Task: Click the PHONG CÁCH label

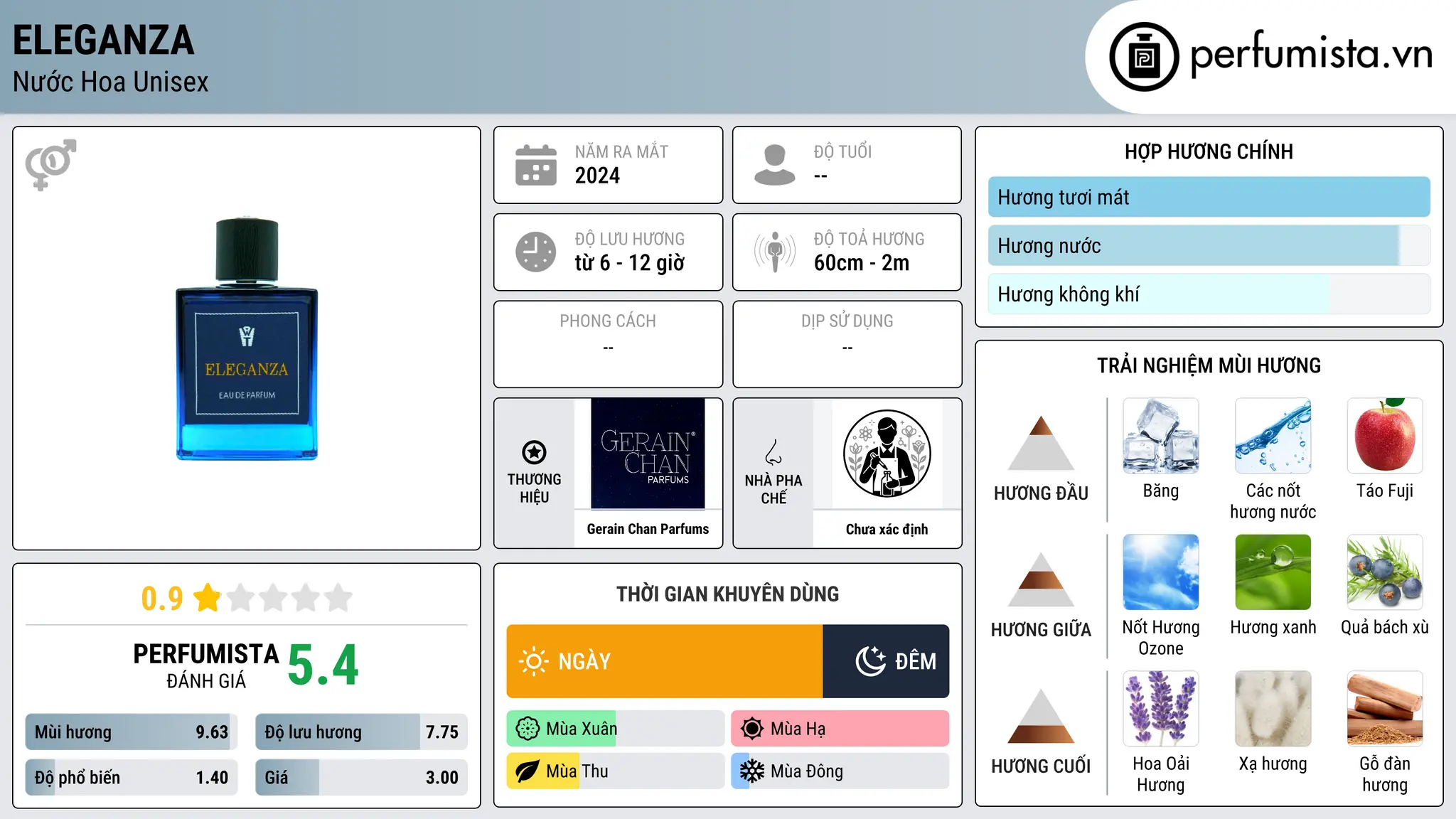Action: [x=608, y=321]
